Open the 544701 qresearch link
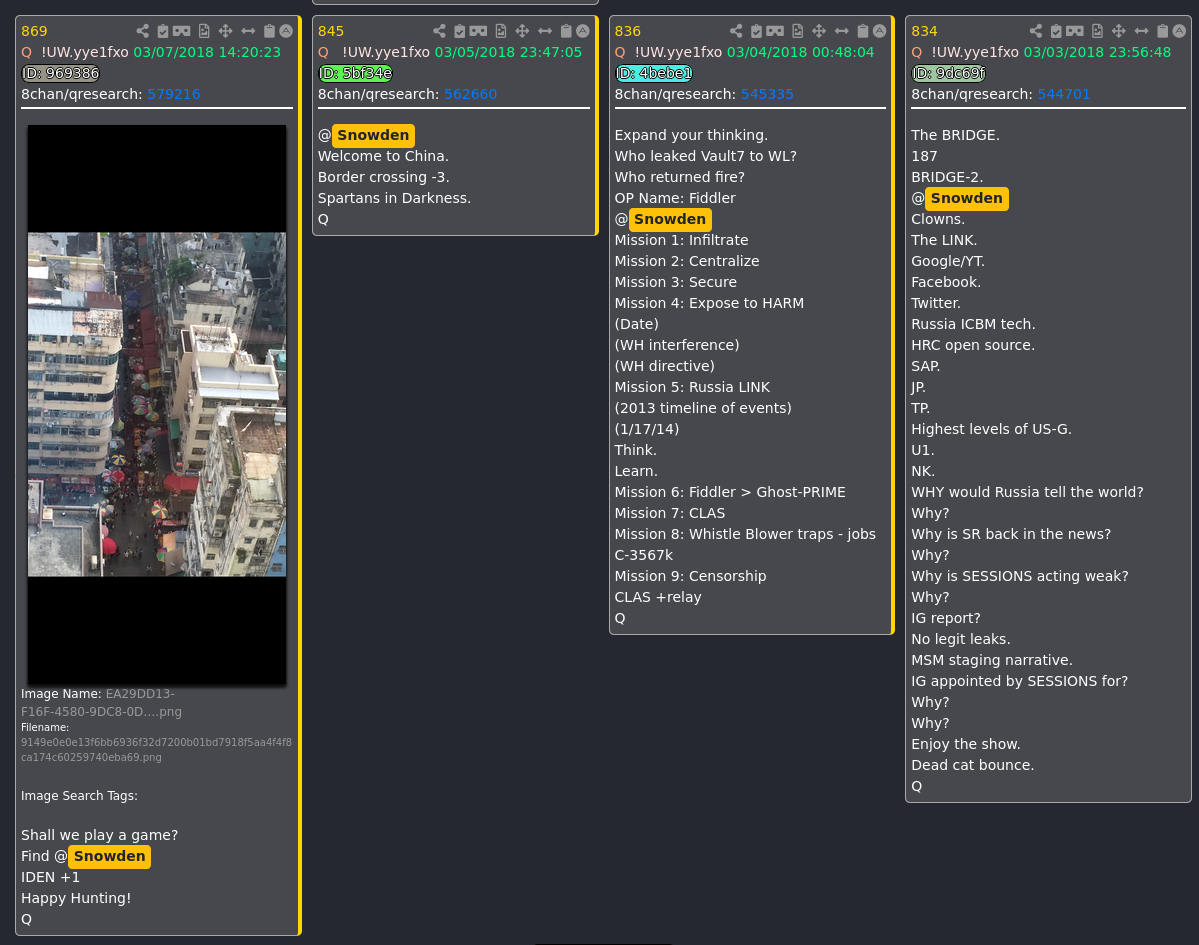The image size is (1199, 945). coord(1064,94)
